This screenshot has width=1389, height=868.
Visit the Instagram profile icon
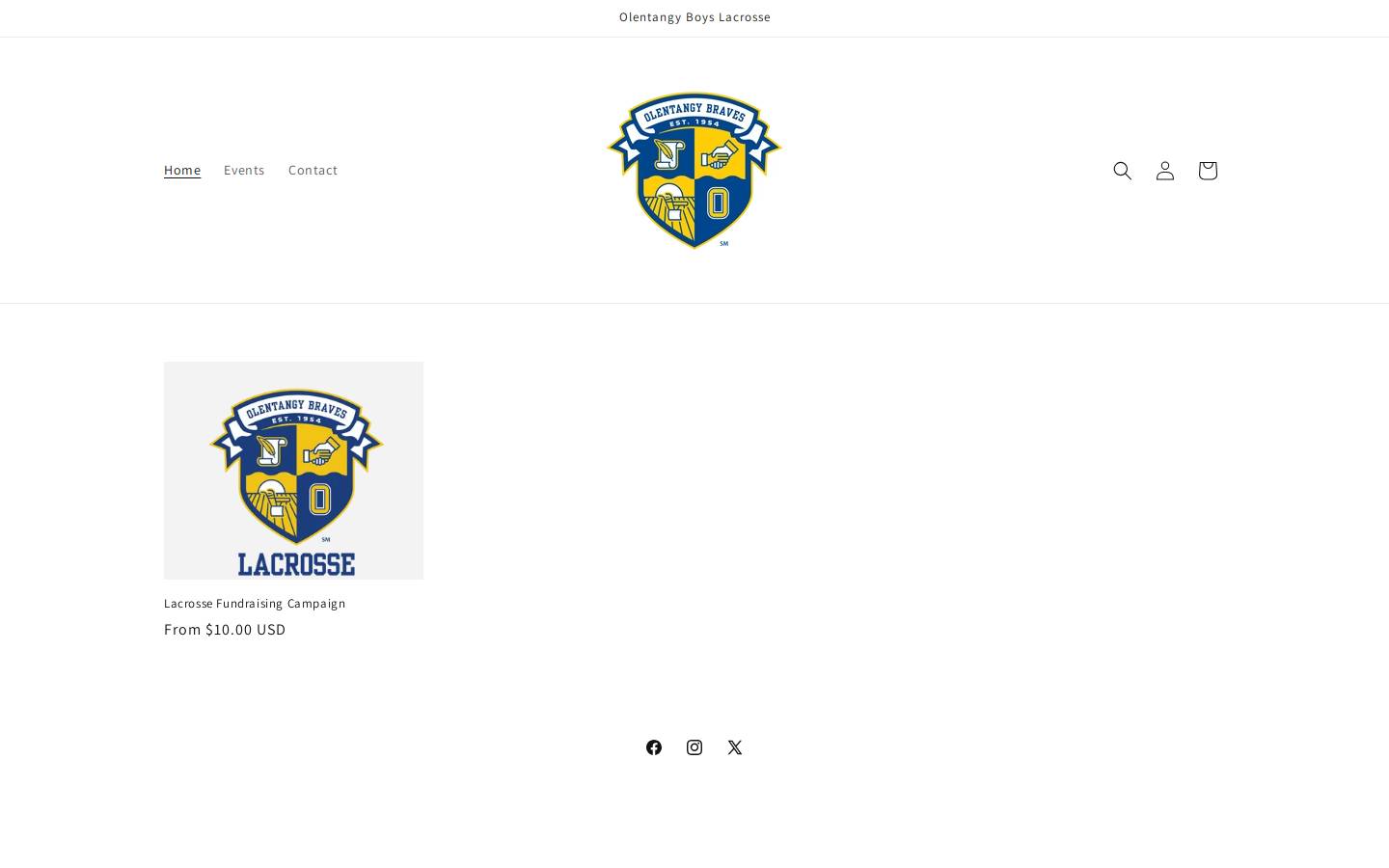pos(694,747)
